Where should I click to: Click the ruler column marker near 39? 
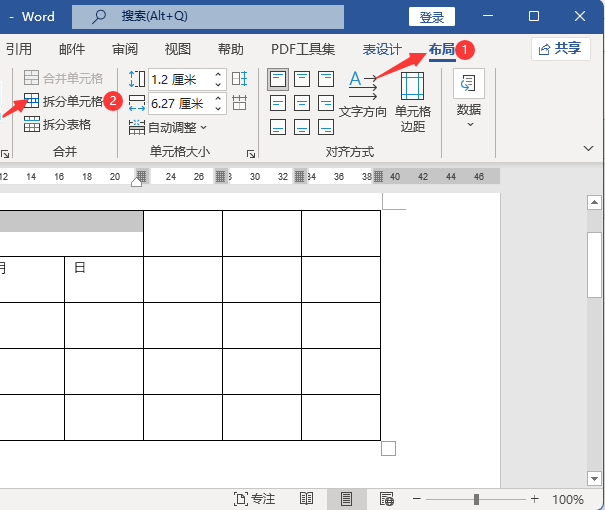click(x=379, y=177)
